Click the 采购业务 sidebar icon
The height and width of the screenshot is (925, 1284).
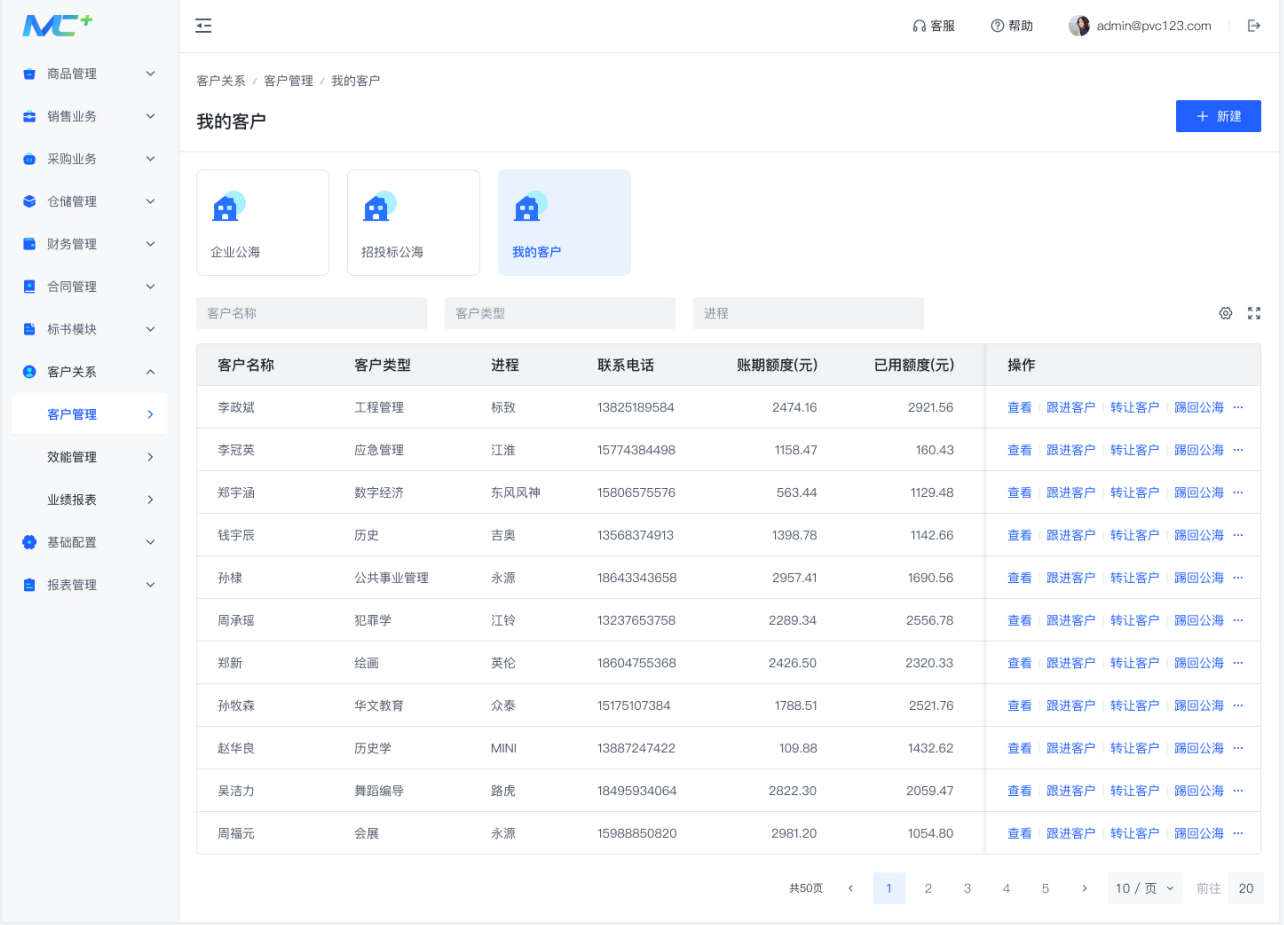[29, 159]
